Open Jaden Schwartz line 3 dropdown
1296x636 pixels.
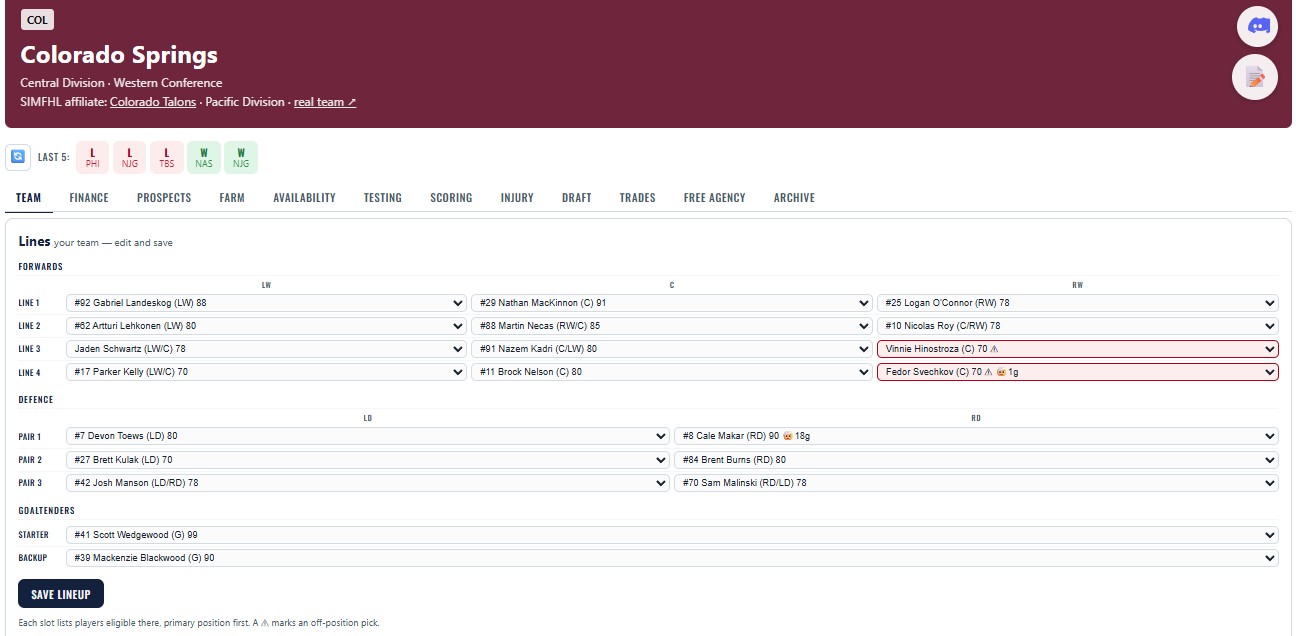[266, 349]
